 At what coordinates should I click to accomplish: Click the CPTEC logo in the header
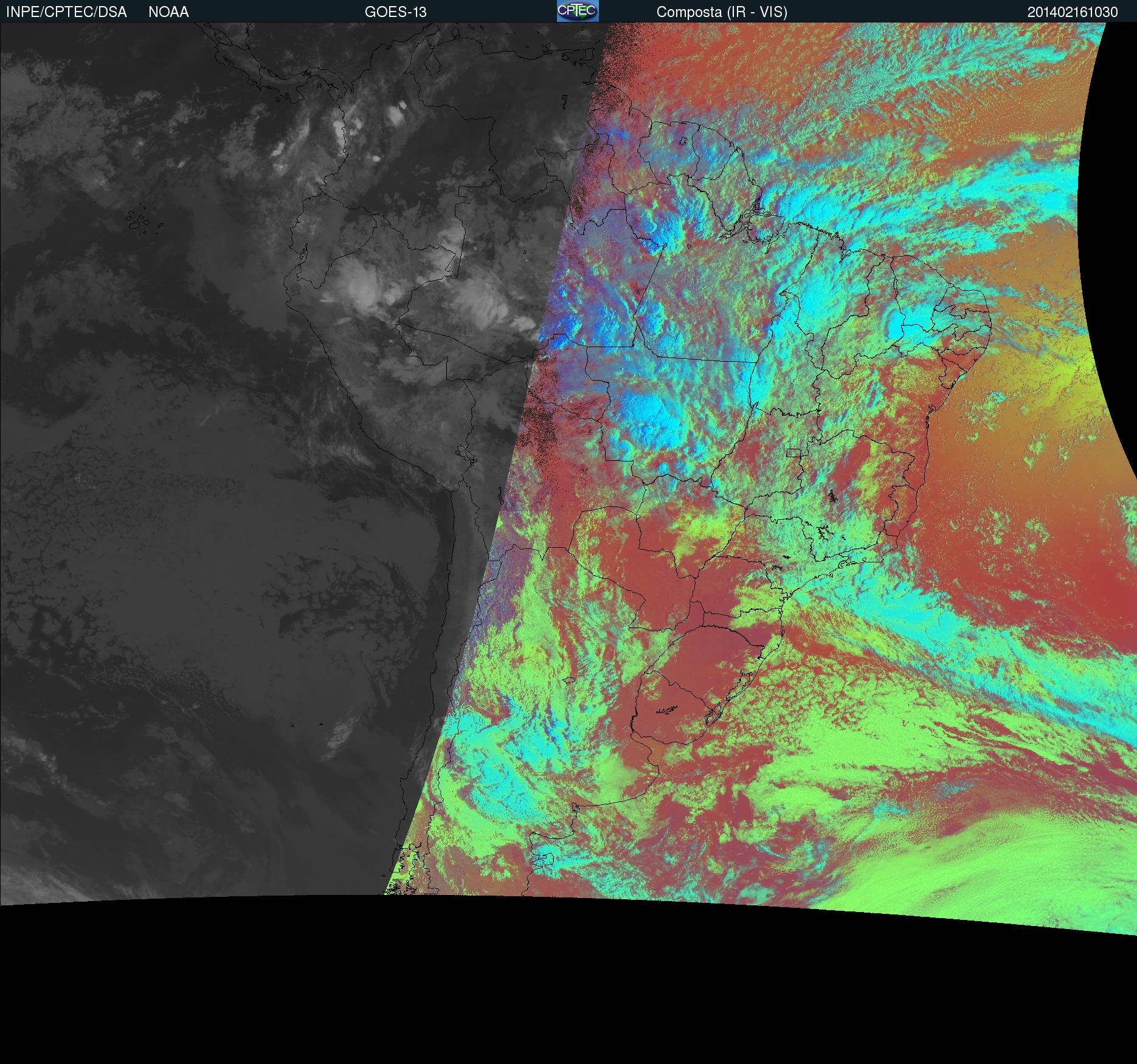pos(578,11)
